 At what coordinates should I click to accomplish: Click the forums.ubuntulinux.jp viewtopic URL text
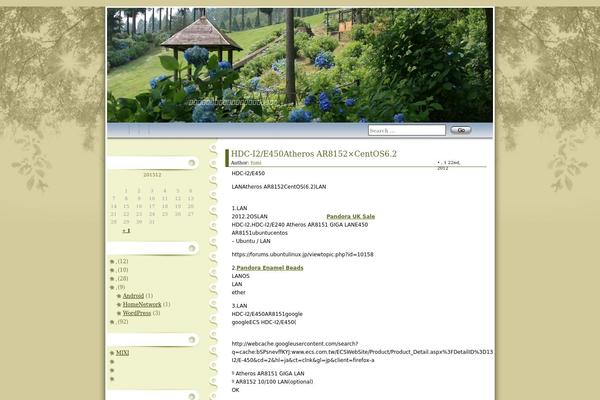302,254
